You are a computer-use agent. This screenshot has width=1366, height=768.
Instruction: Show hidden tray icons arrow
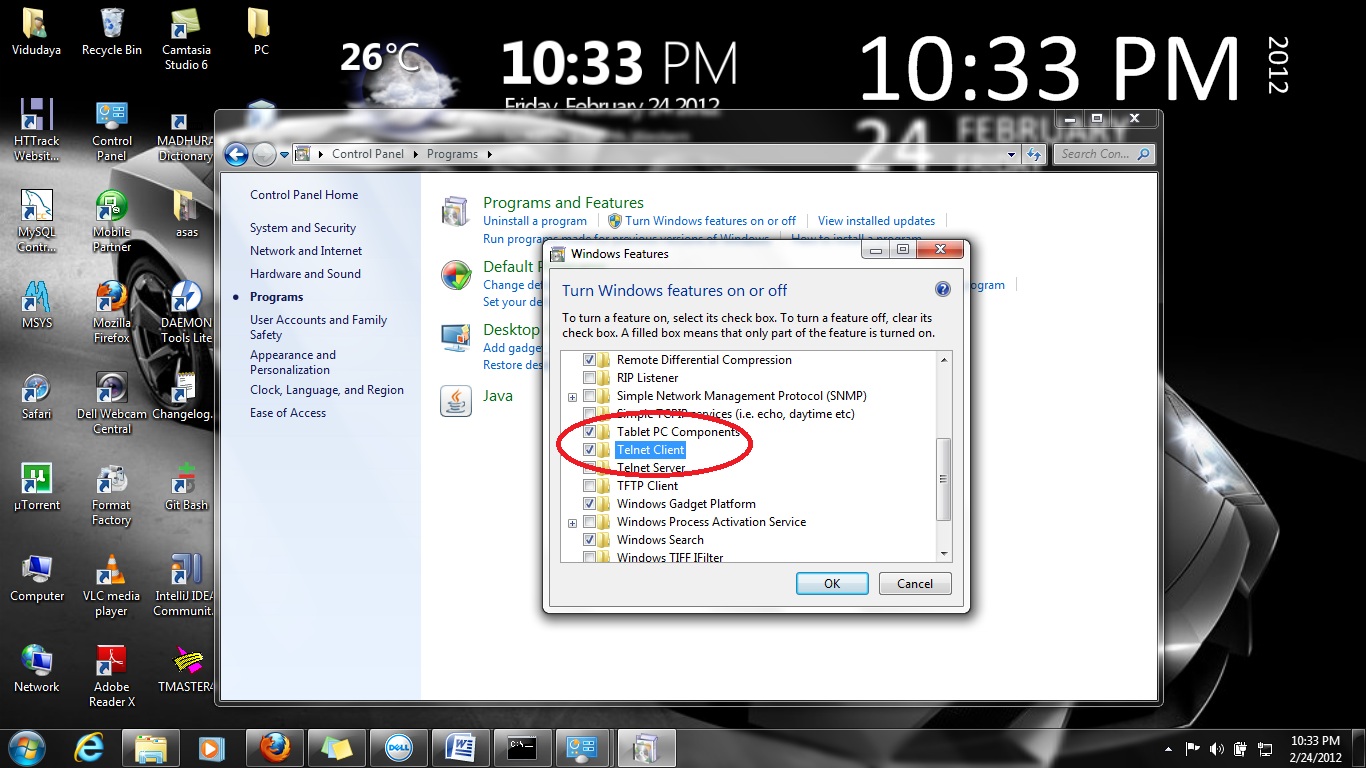coord(1168,748)
